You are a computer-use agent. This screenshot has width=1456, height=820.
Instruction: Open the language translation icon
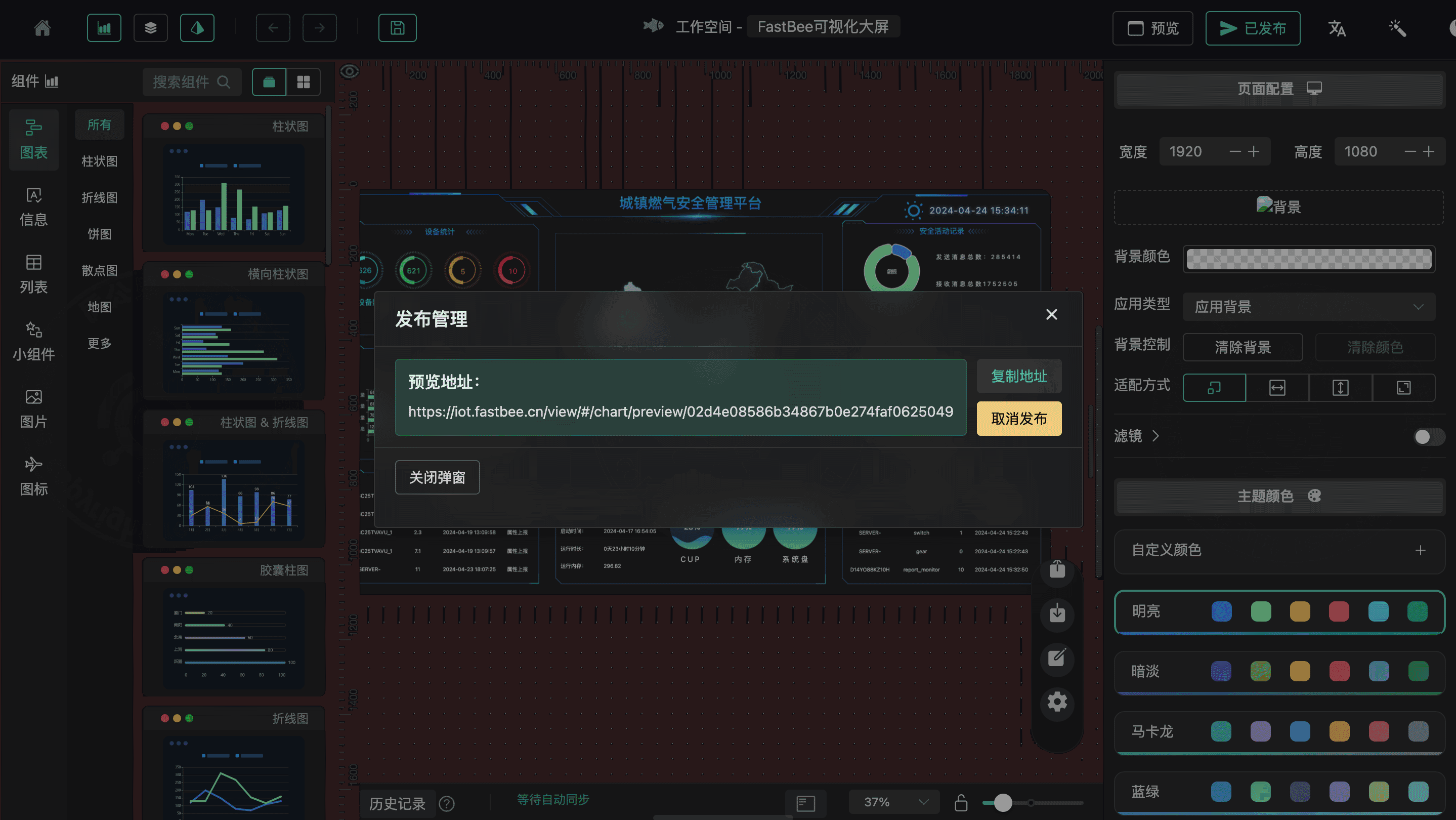pyautogui.click(x=1337, y=28)
